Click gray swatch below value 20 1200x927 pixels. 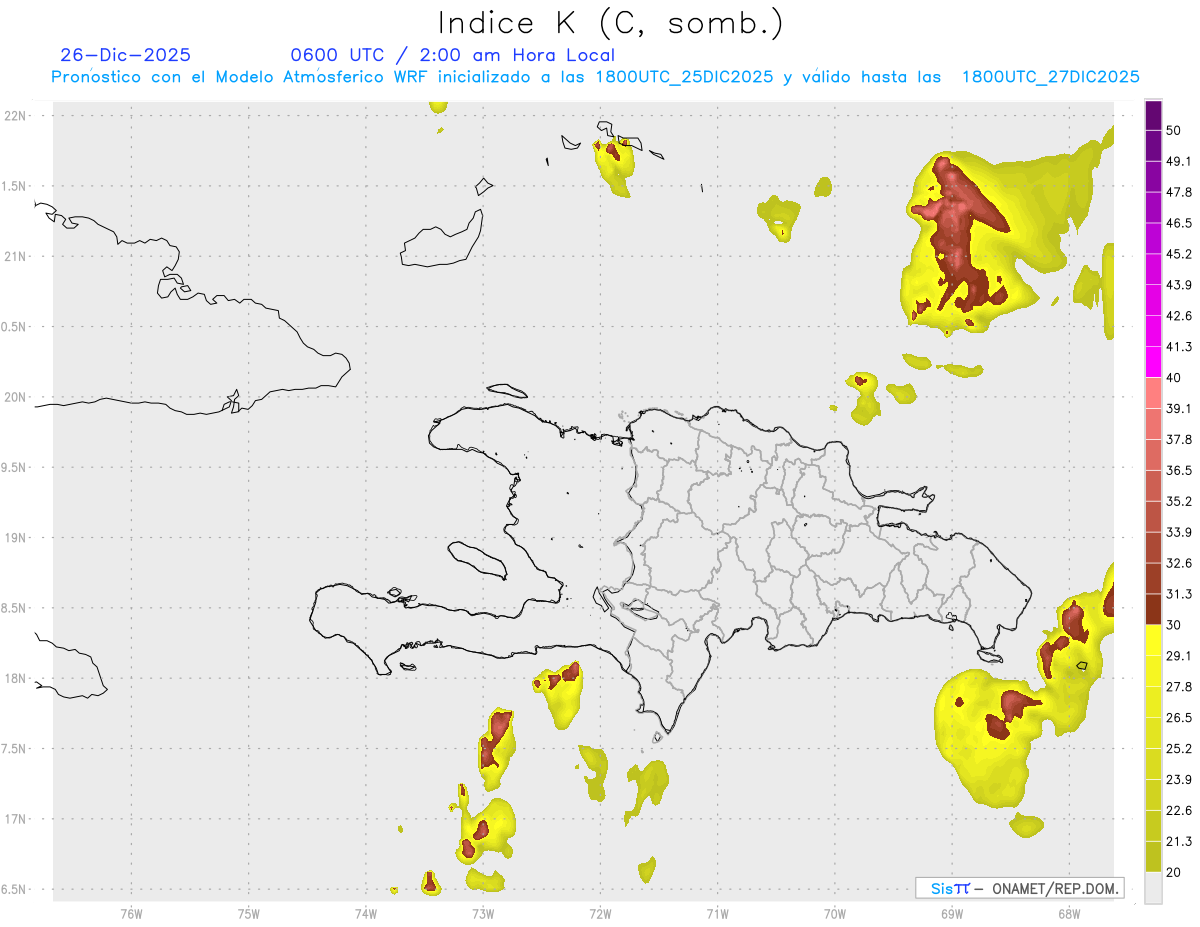coord(1153,888)
